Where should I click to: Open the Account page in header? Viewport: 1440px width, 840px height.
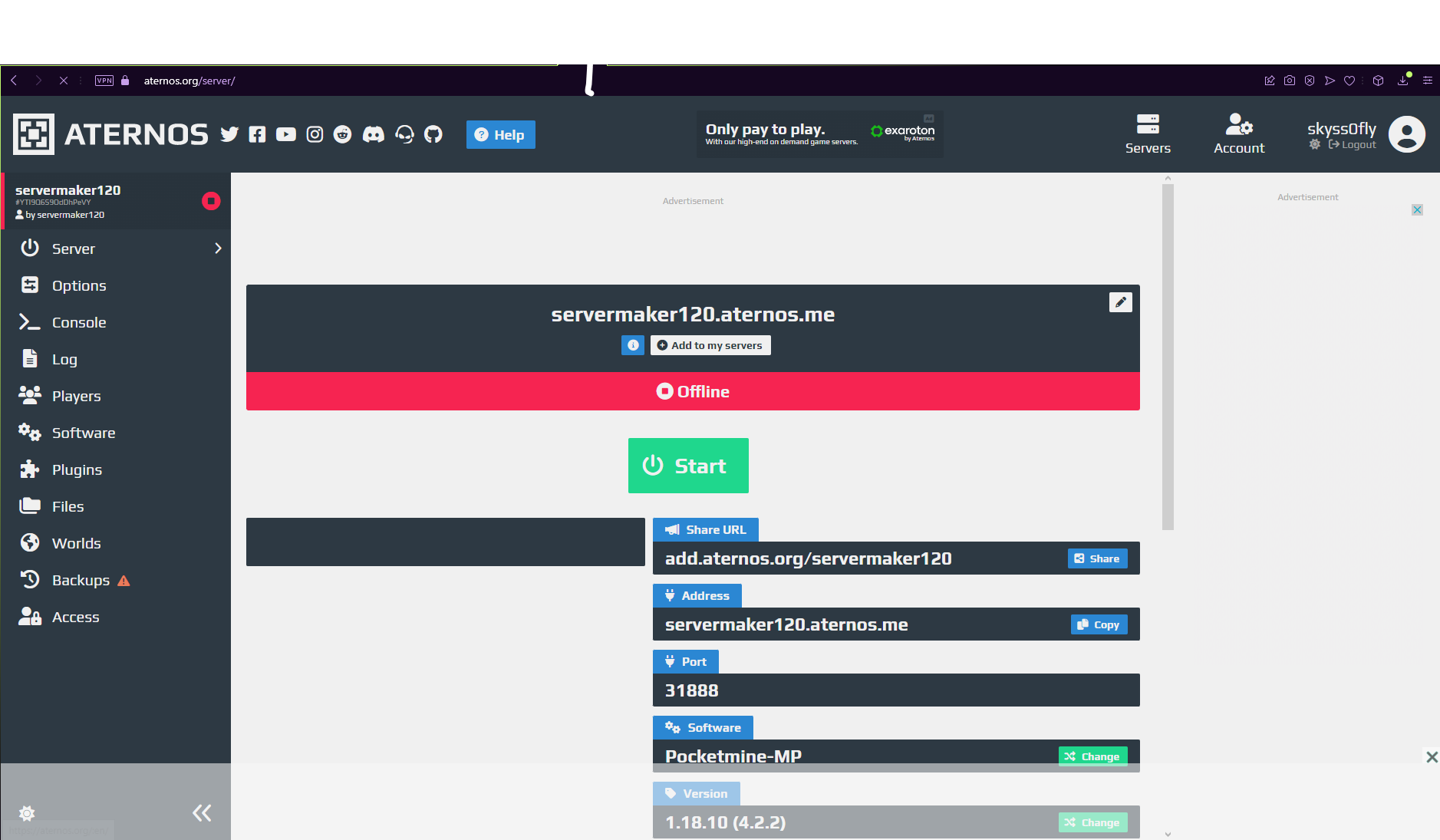tap(1239, 134)
